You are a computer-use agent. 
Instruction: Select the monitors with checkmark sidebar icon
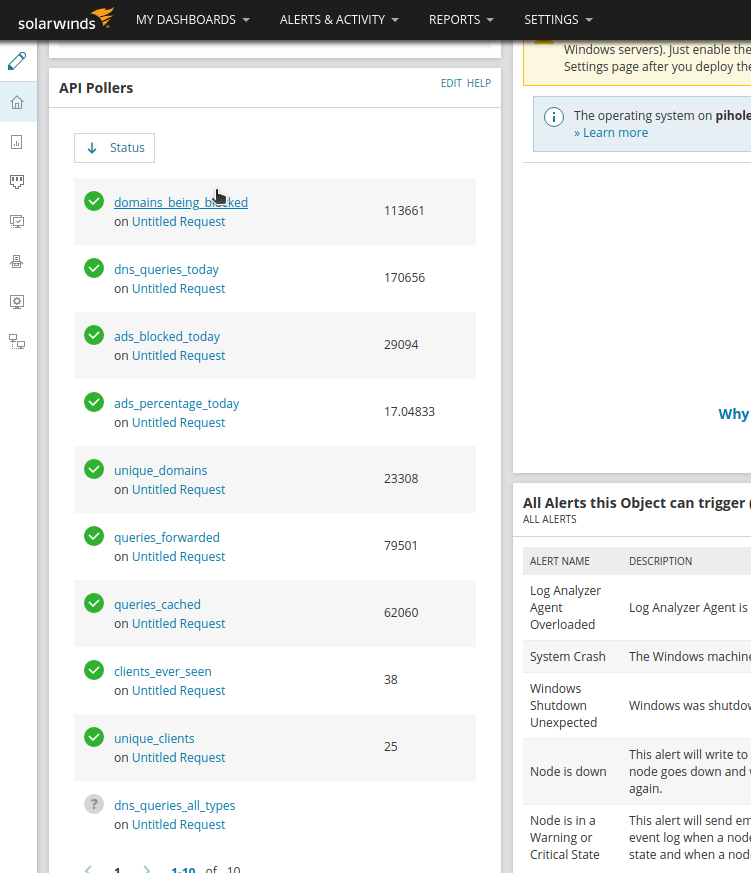tap(17, 222)
